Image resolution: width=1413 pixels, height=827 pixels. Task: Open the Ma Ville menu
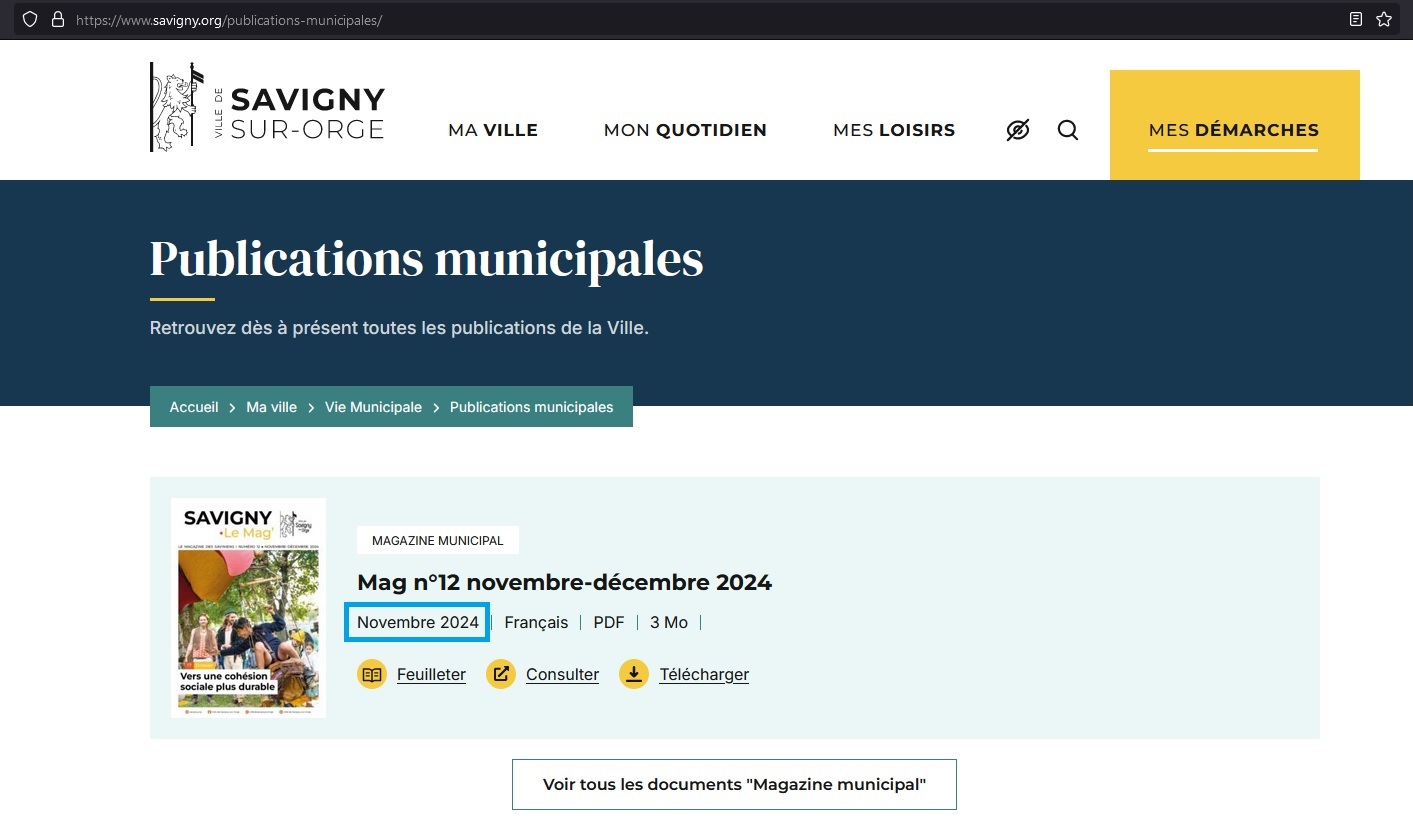tap(493, 130)
